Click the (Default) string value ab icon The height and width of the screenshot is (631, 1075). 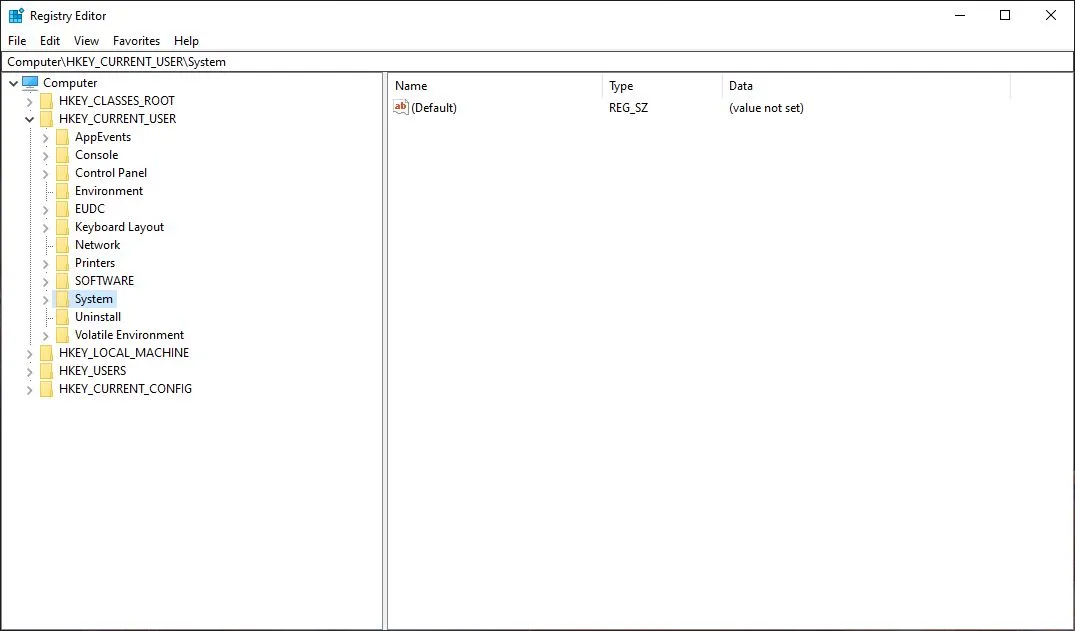click(x=401, y=108)
